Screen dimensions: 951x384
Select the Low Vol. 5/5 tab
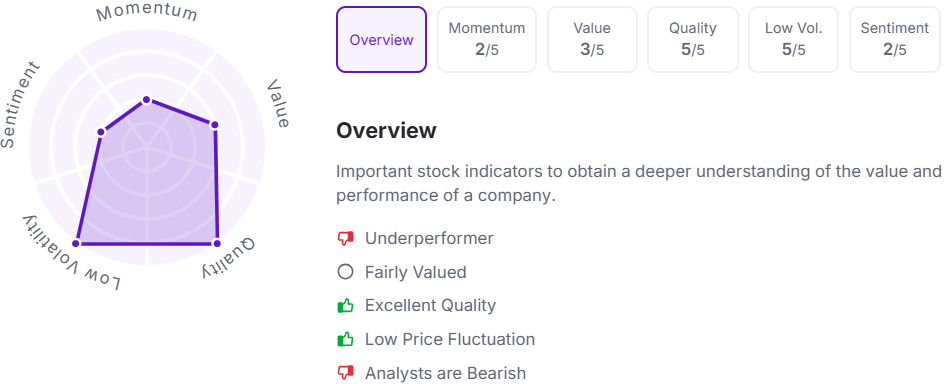(x=793, y=39)
